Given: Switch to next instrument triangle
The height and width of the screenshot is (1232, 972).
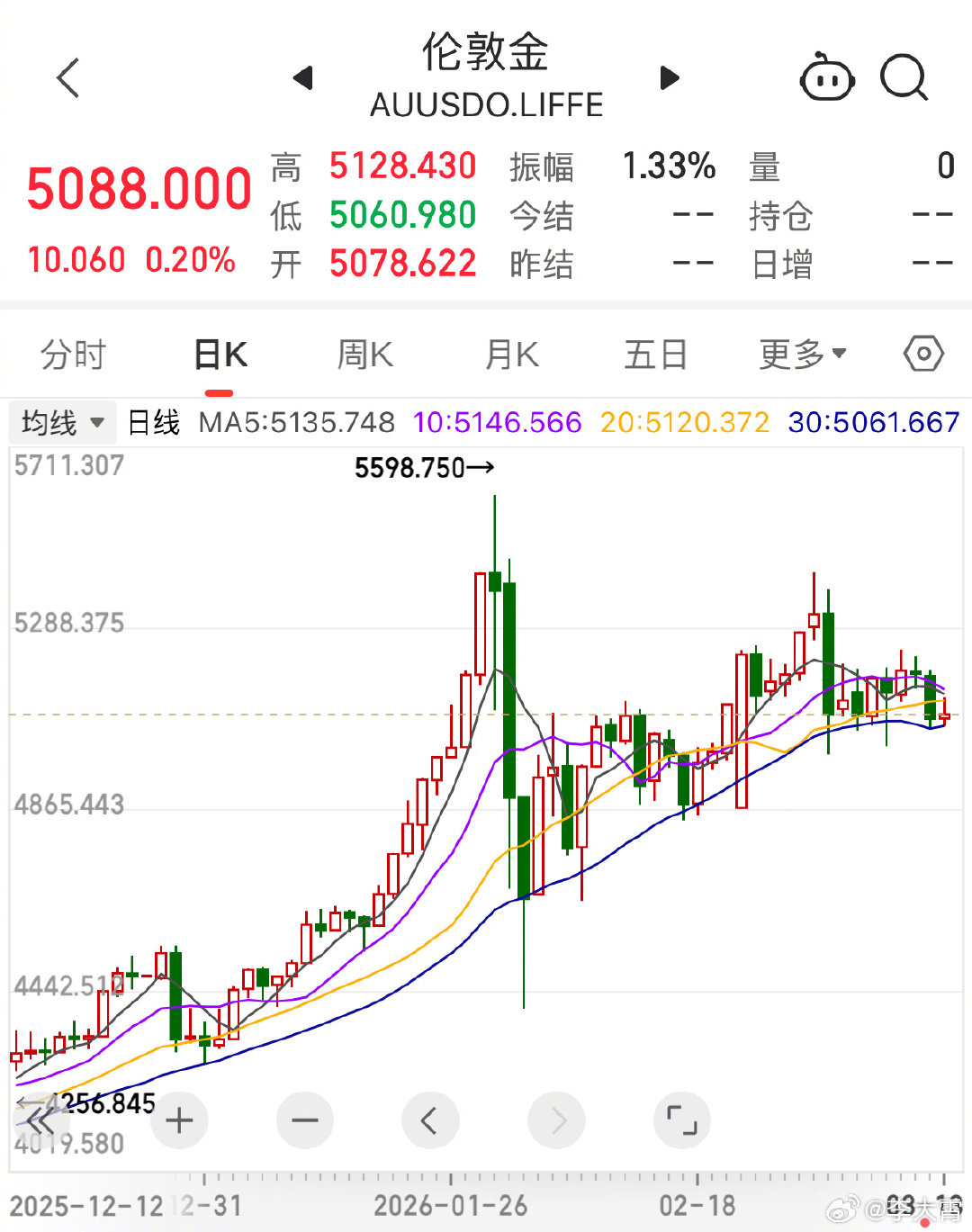Looking at the screenshot, I should [670, 78].
